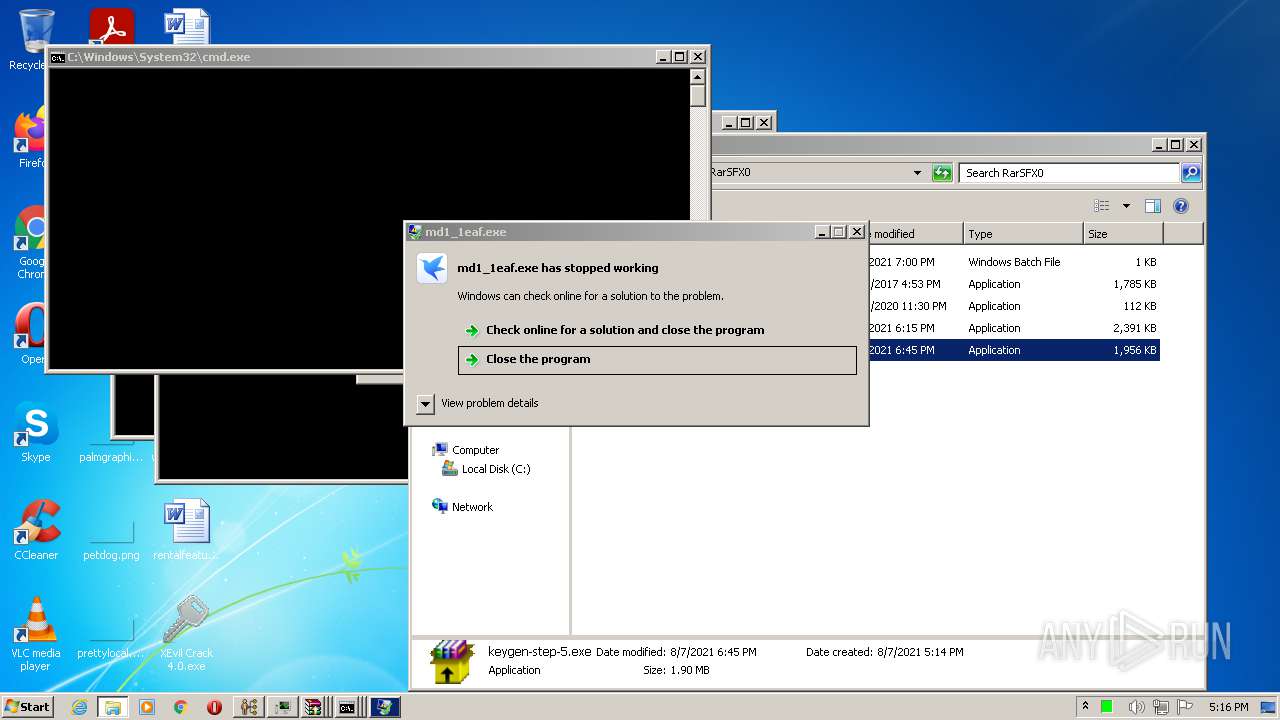Open Explorer help icon

[x=1181, y=206]
